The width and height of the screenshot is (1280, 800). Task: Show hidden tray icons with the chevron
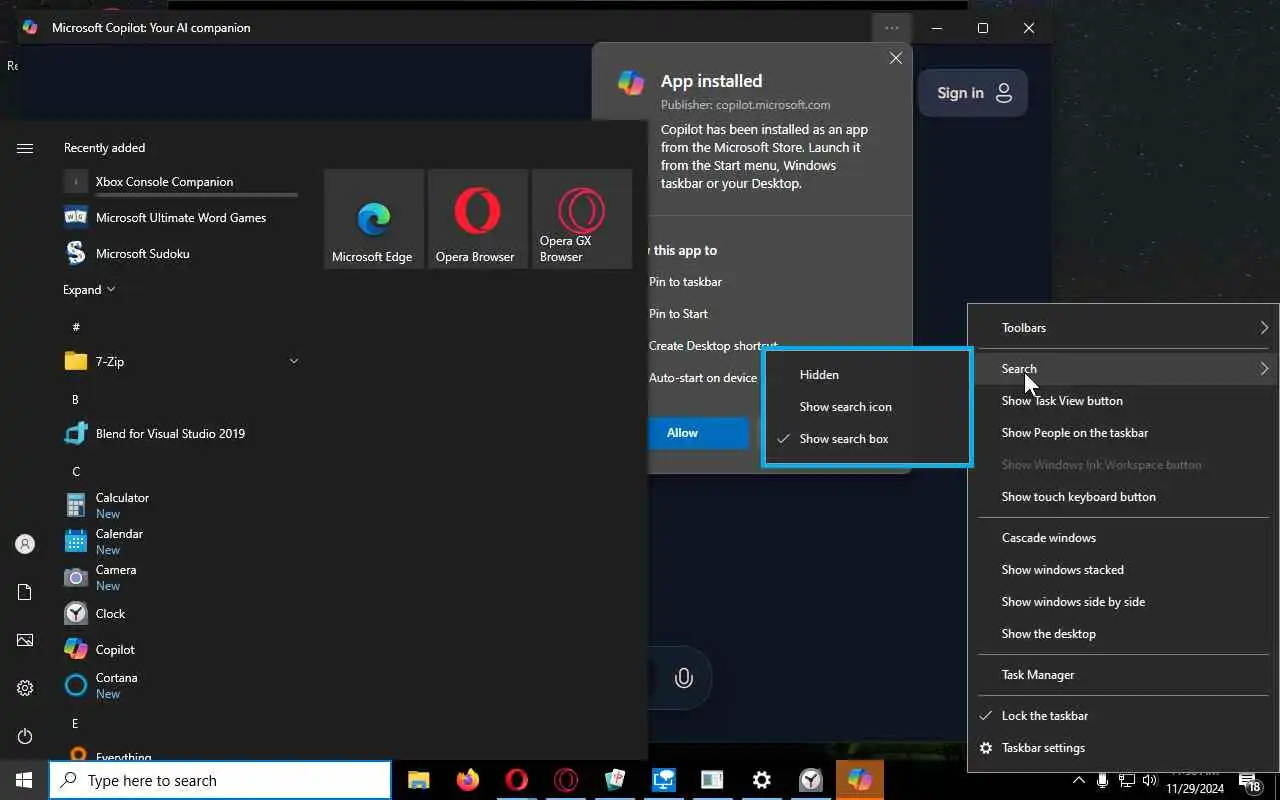click(x=1078, y=780)
